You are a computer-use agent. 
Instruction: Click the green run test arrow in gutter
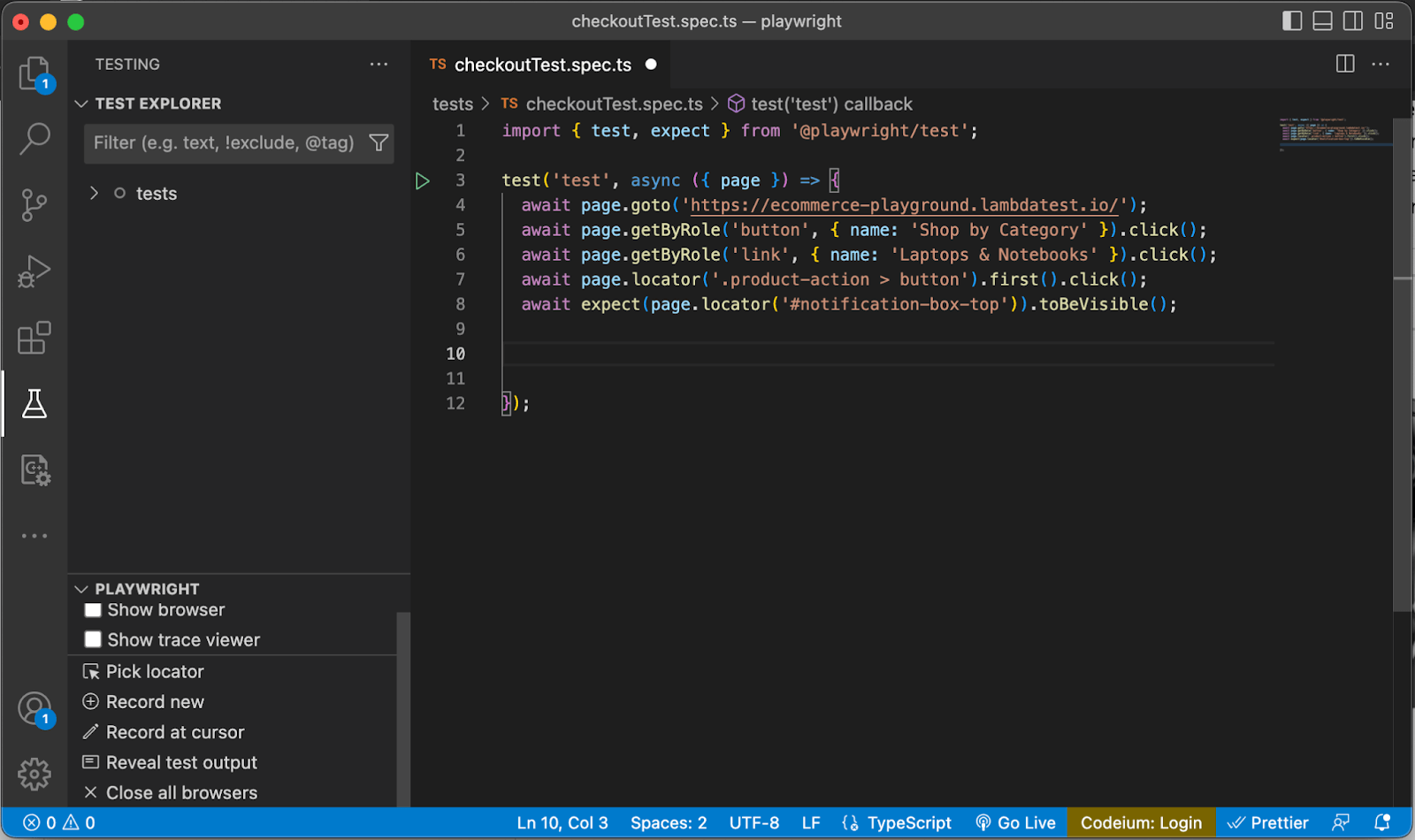(x=423, y=181)
